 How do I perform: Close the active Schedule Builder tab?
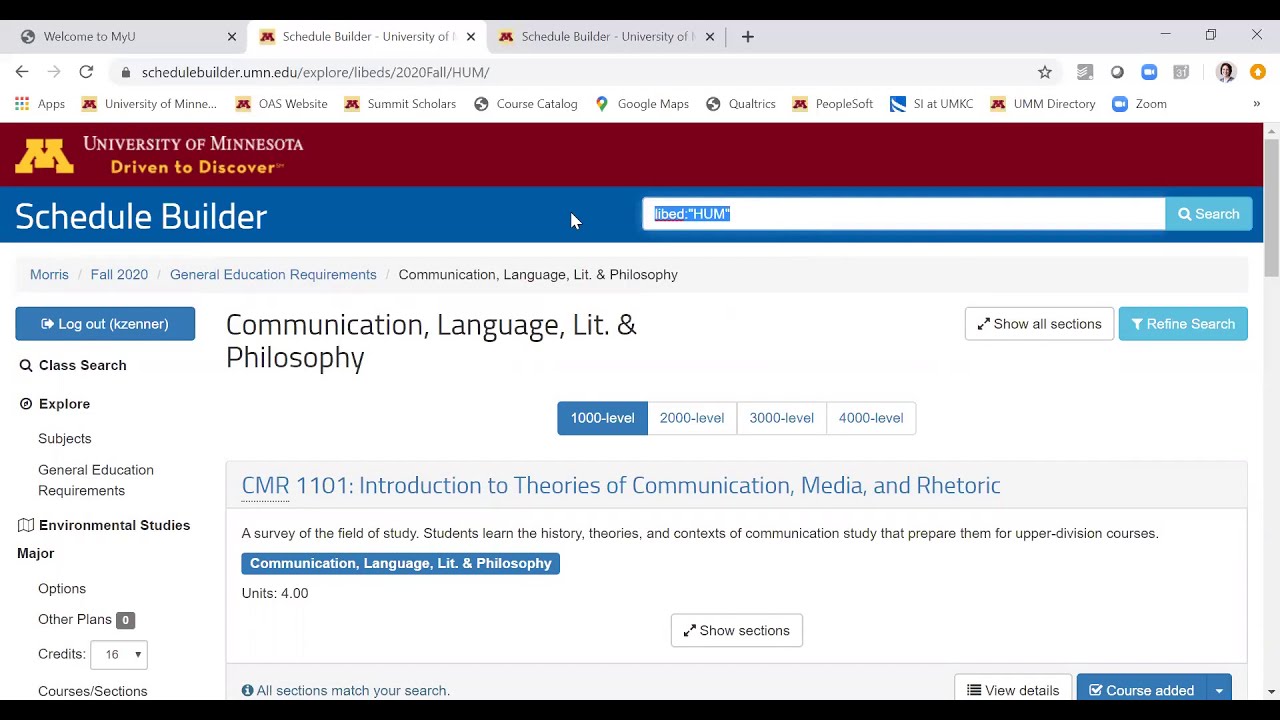click(x=471, y=37)
